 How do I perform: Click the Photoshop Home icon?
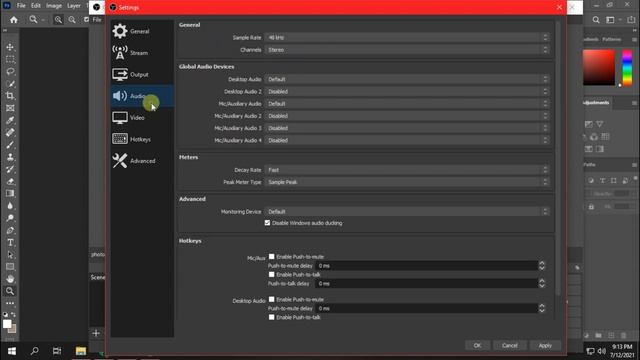14,20
